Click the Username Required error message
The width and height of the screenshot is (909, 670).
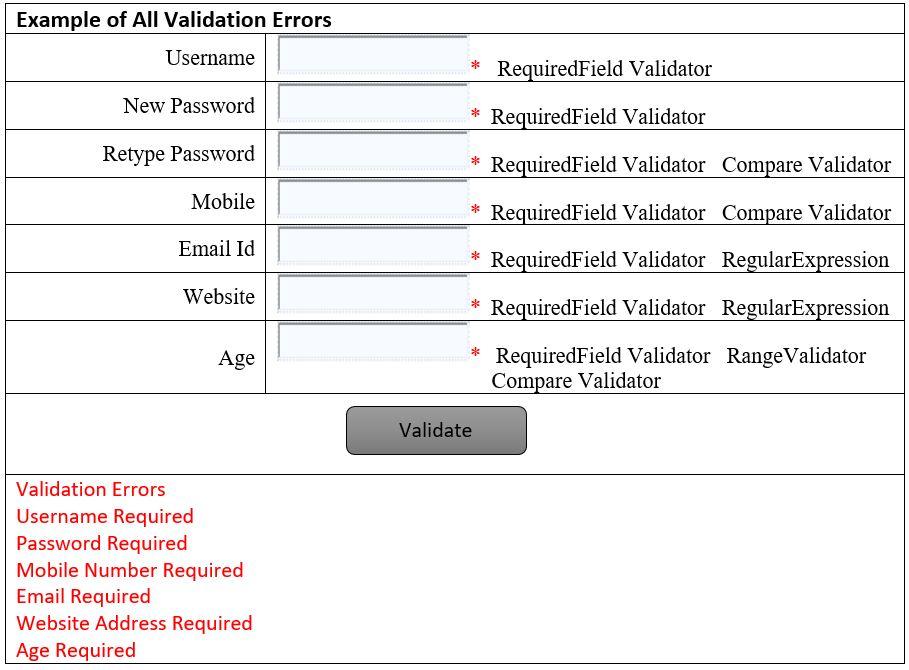[104, 516]
